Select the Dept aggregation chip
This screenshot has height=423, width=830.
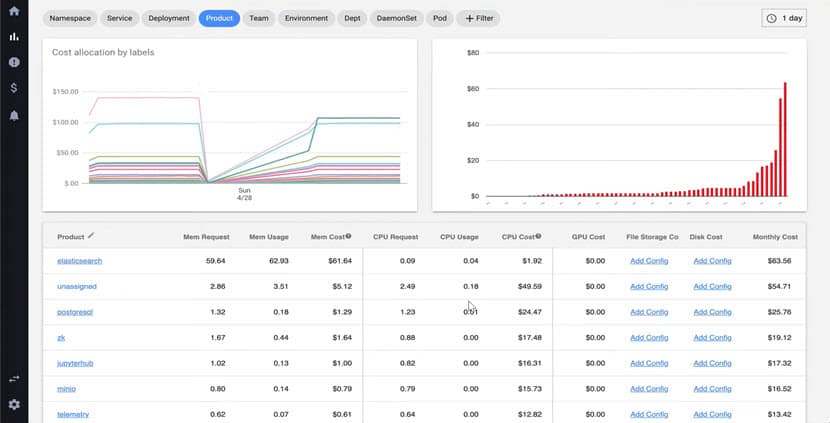pos(352,18)
